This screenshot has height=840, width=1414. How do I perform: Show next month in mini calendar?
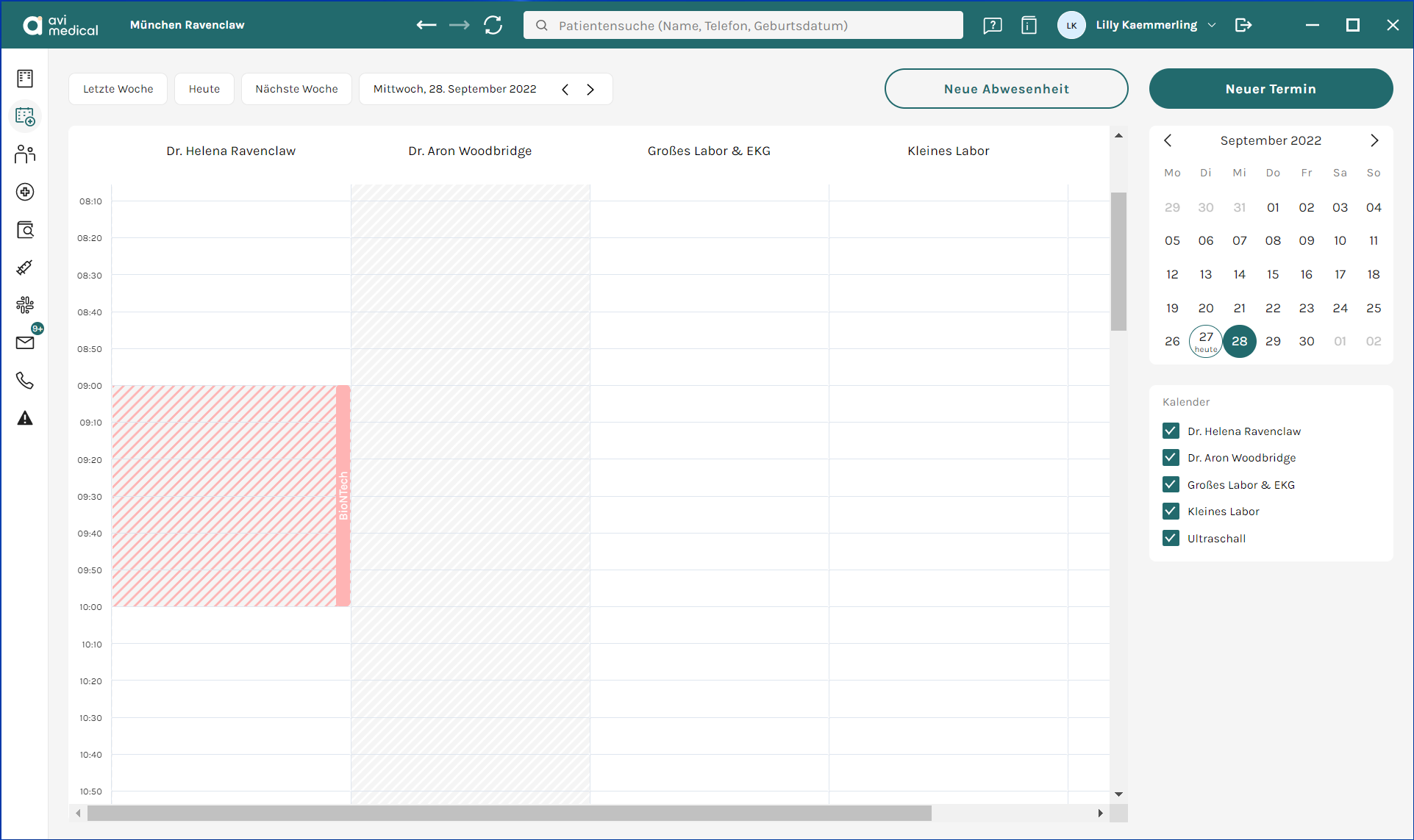click(x=1374, y=140)
